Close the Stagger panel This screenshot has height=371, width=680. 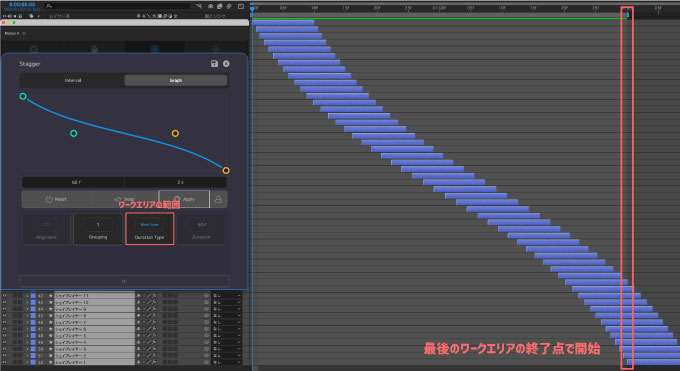pyautogui.click(x=226, y=63)
